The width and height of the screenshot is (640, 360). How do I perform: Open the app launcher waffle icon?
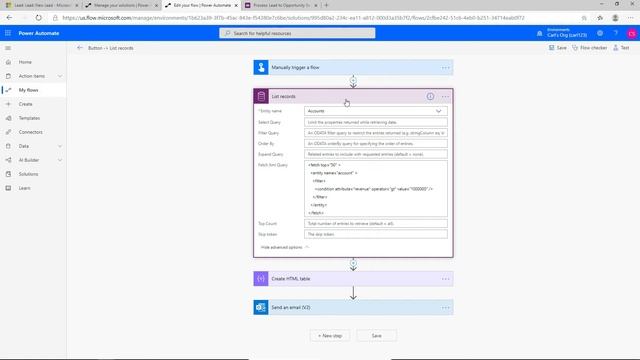(8, 33)
